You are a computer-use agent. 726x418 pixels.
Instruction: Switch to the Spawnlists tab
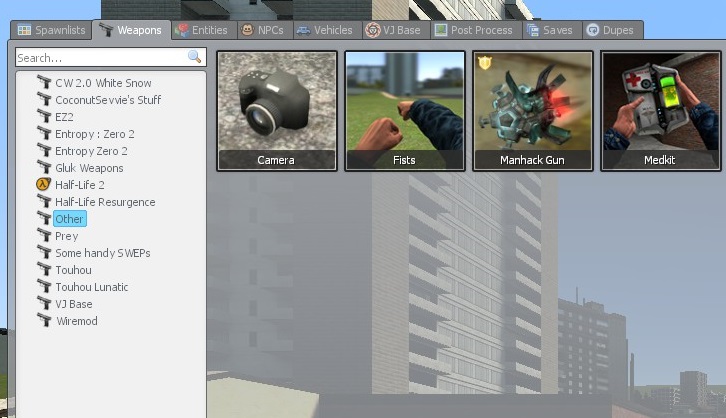coord(51,30)
